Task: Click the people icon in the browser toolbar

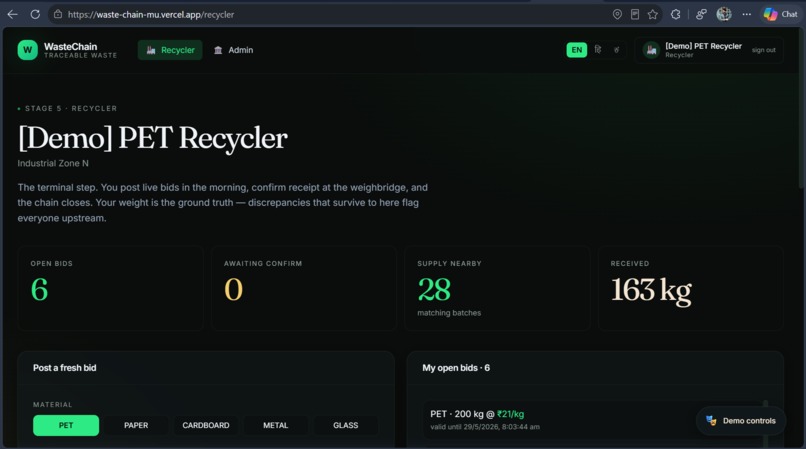Action: pos(701,14)
